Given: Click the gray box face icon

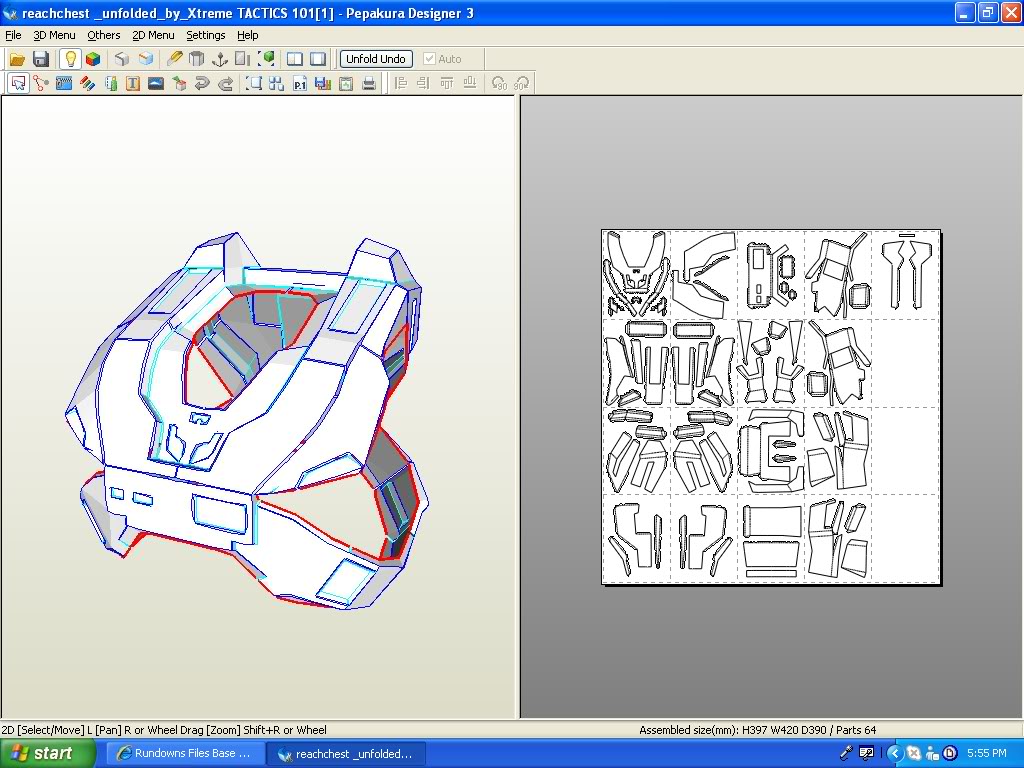Looking at the screenshot, I should (x=121, y=59).
